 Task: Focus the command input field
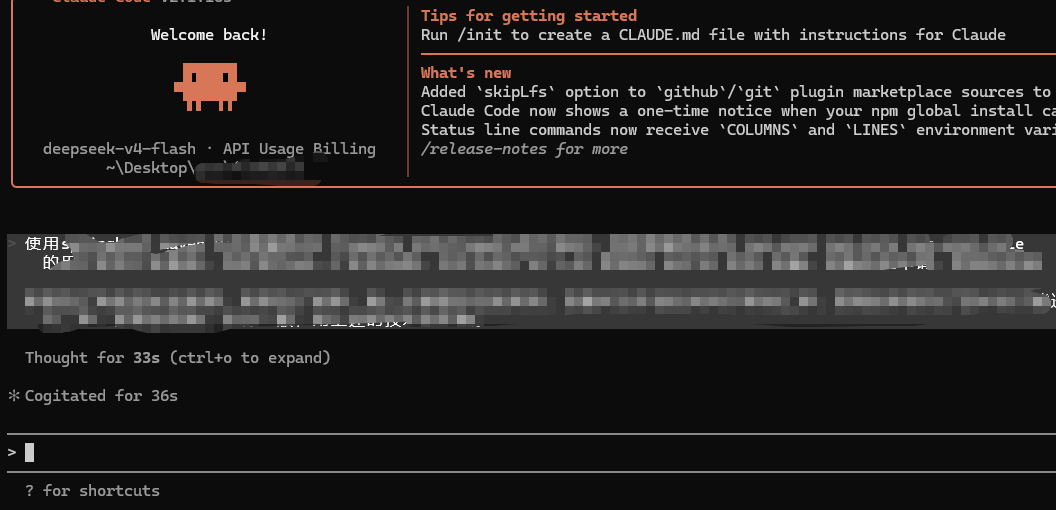coord(531,452)
